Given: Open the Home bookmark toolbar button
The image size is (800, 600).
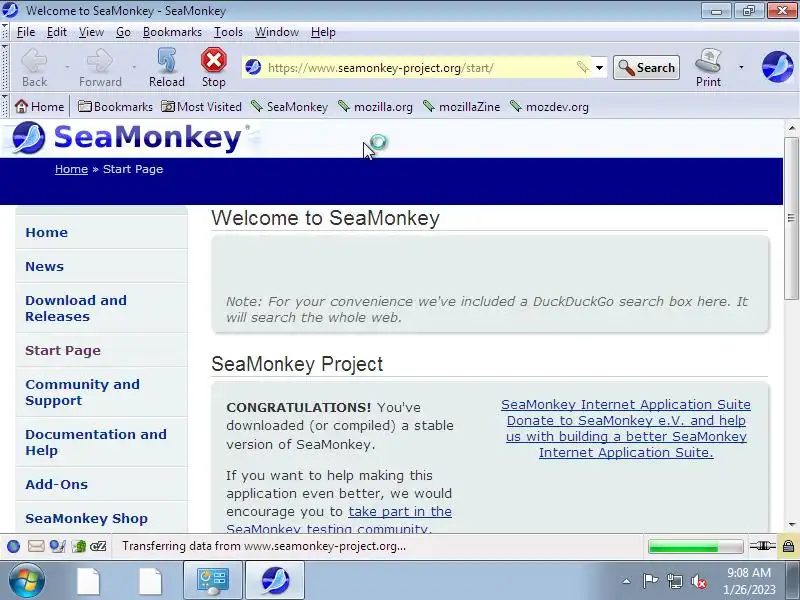Looking at the screenshot, I should pos(39,107).
